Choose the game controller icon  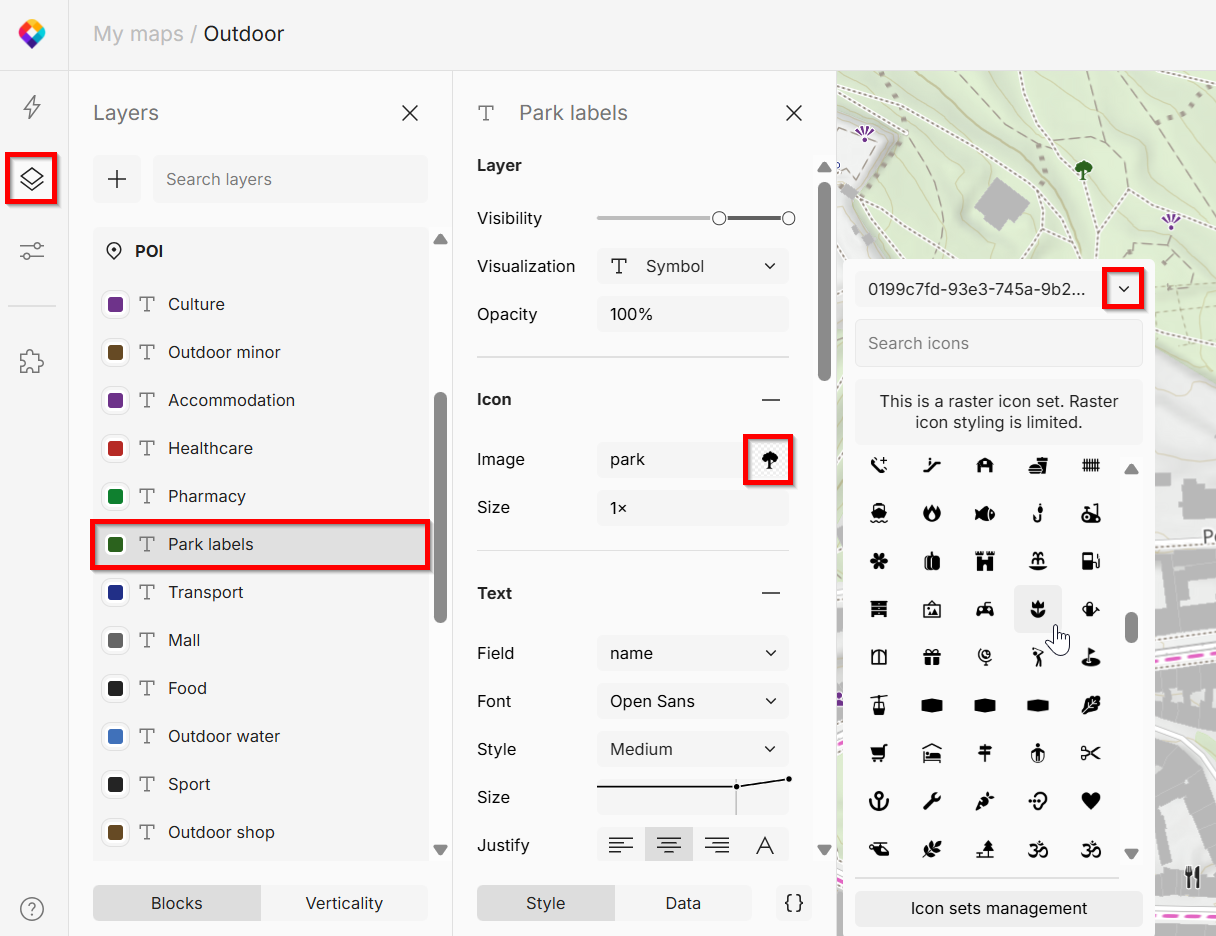(x=985, y=608)
